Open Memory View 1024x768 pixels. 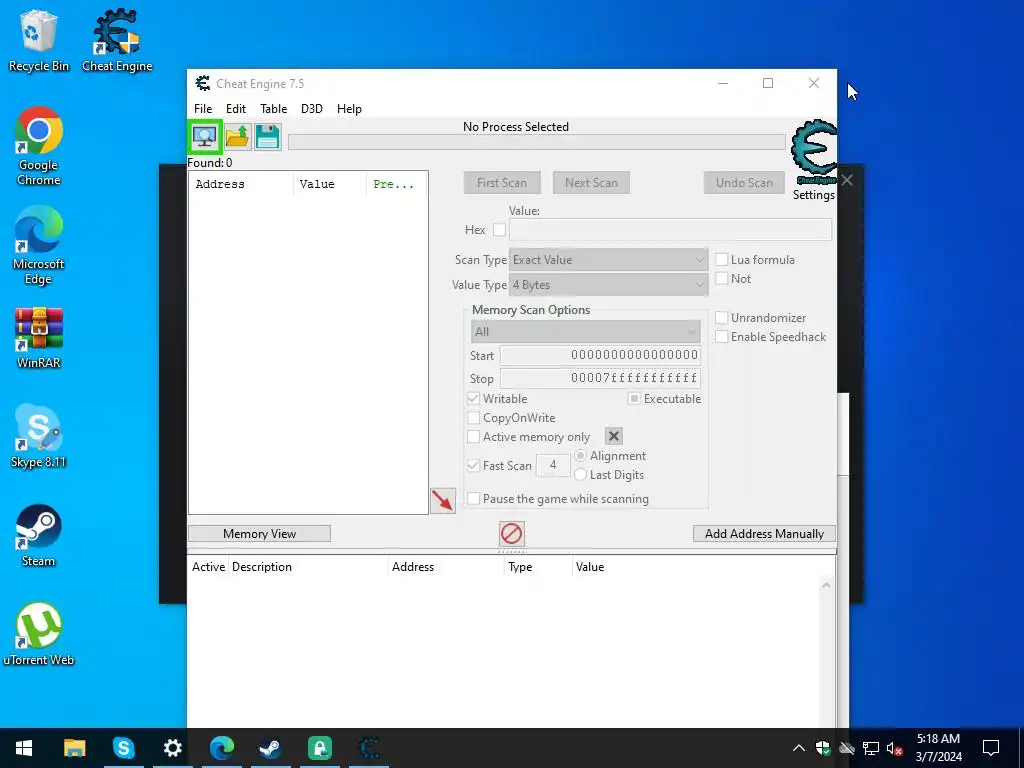(x=259, y=534)
